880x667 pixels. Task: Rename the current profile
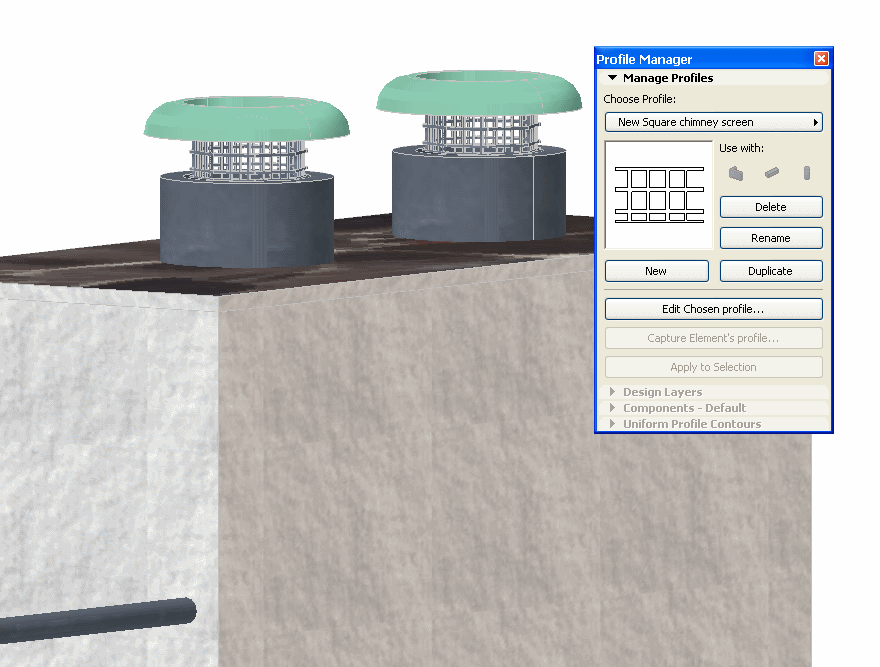point(770,237)
